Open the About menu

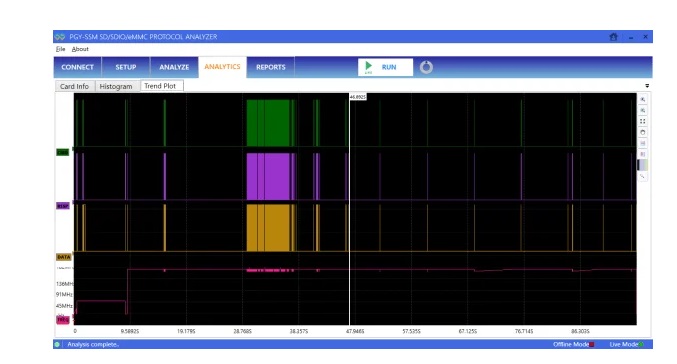[80, 49]
